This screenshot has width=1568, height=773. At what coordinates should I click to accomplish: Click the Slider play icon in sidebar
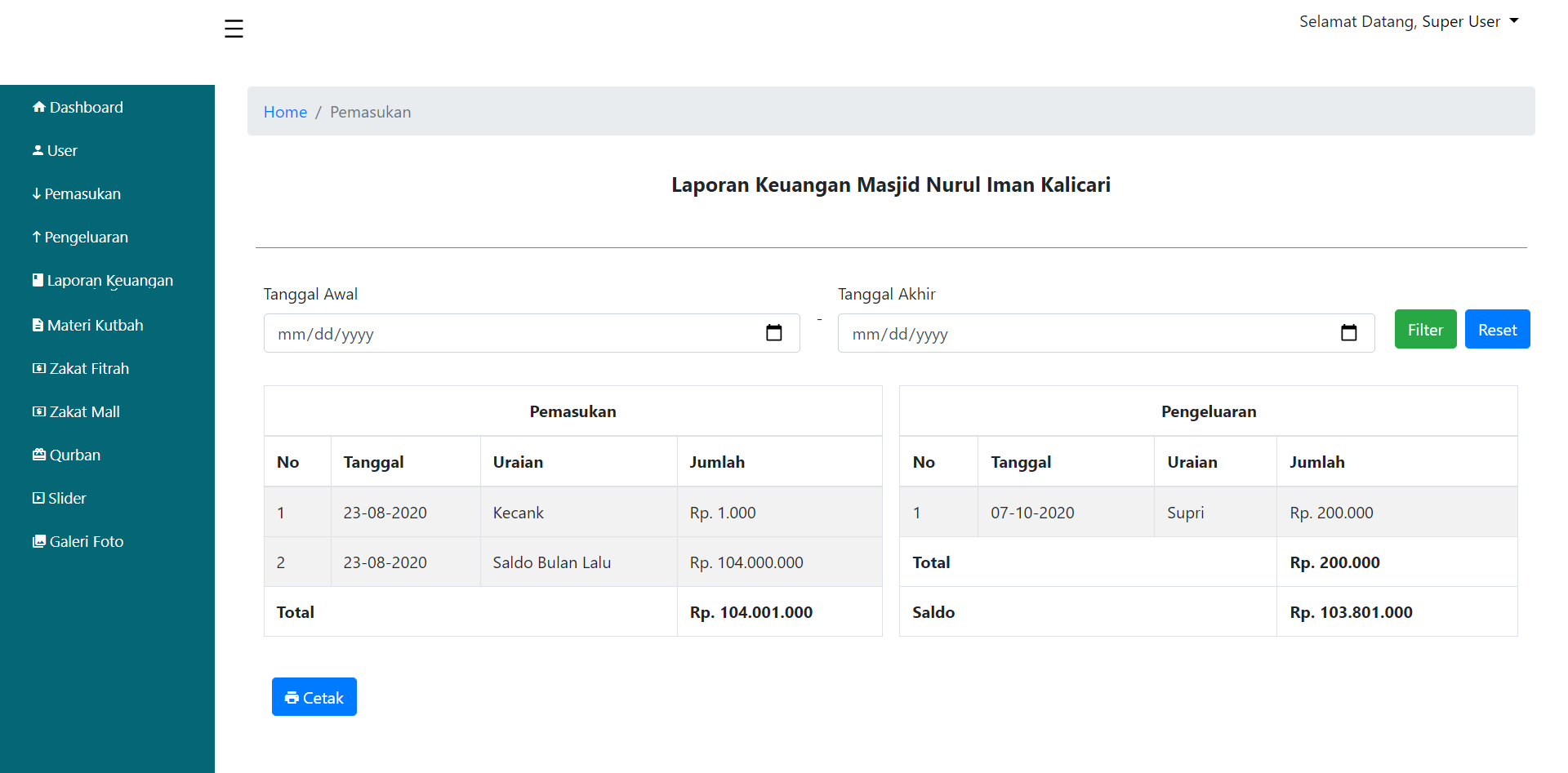tap(38, 498)
